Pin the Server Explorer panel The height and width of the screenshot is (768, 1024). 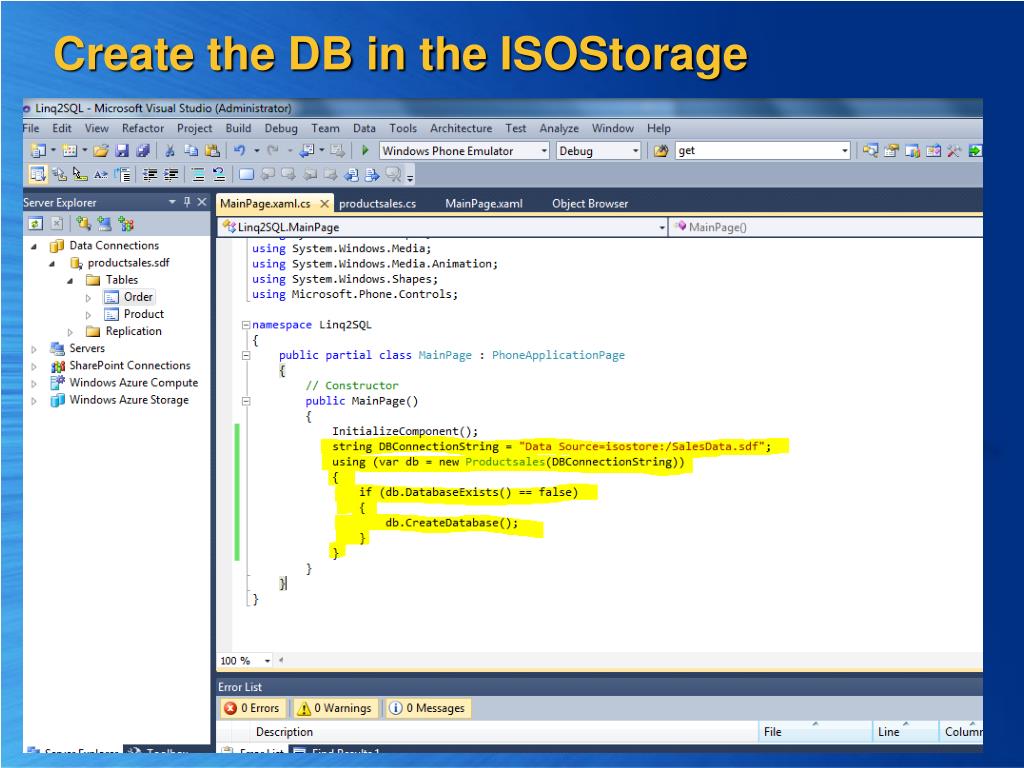[x=187, y=202]
